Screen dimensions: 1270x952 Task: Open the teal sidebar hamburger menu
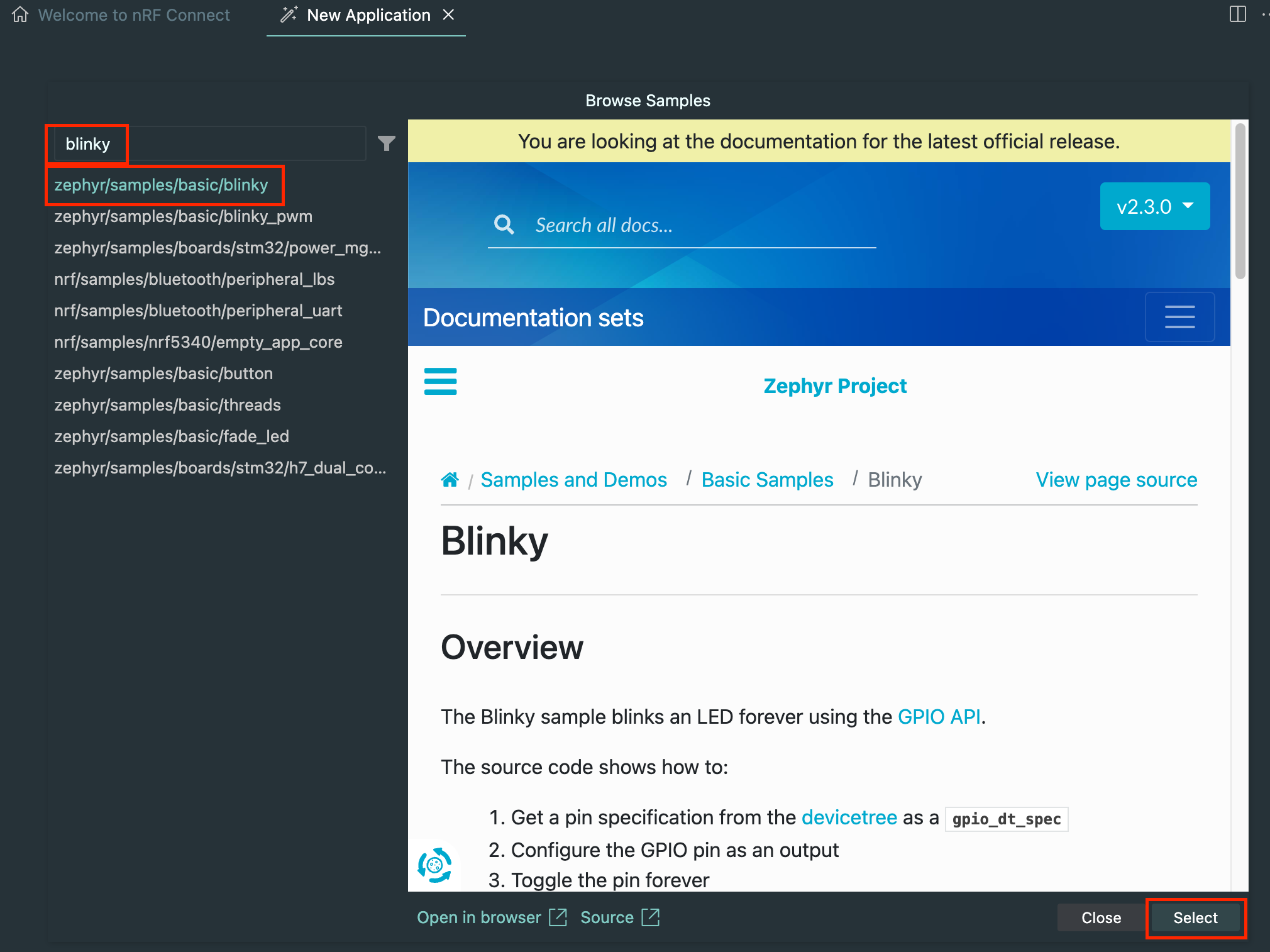(440, 382)
